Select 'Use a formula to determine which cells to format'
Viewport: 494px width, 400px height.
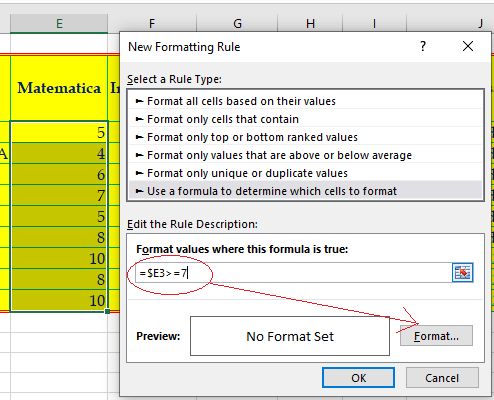[x=305, y=191]
